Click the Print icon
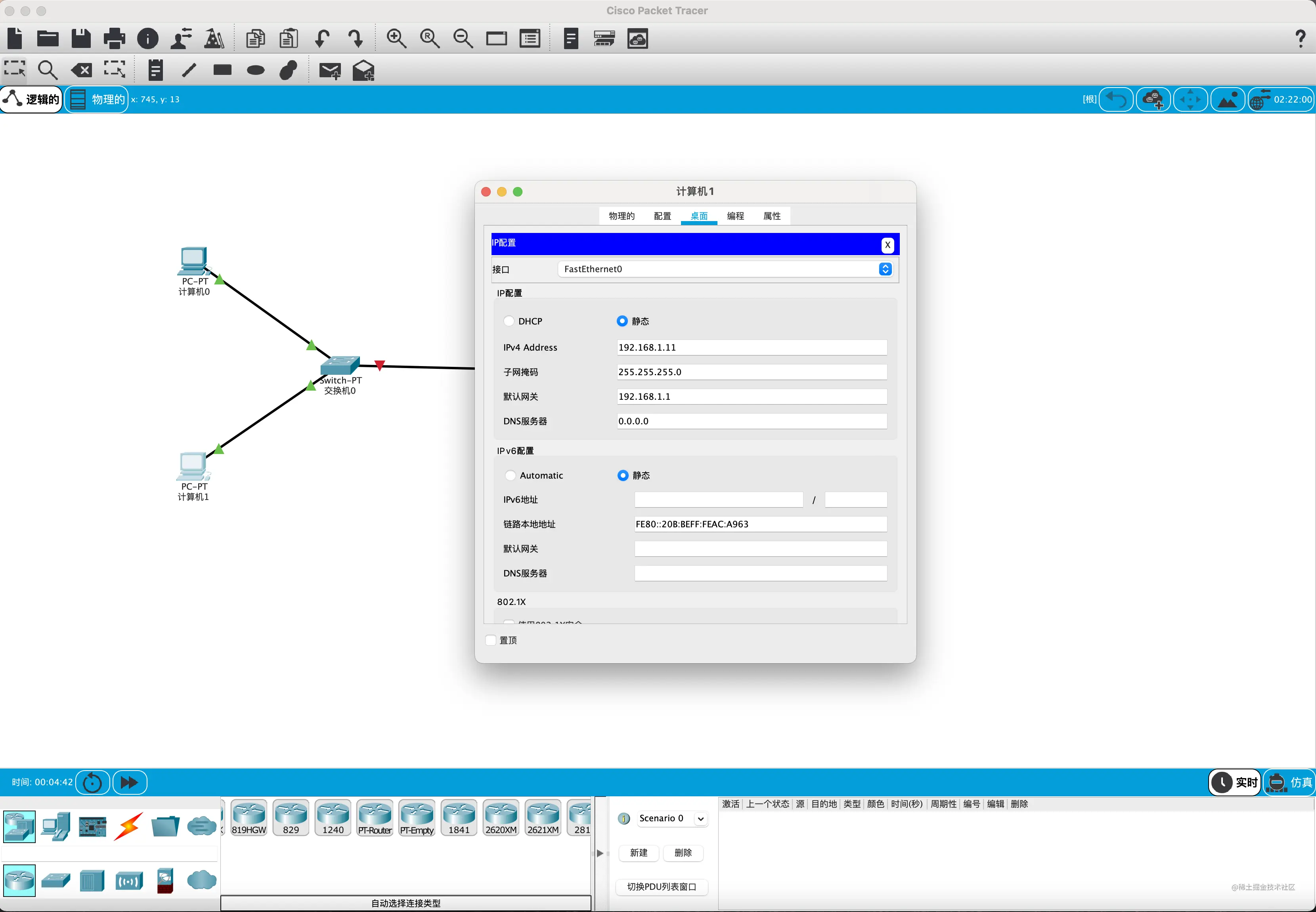Viewport: 1316px width, 912px height. coord(114,38)
